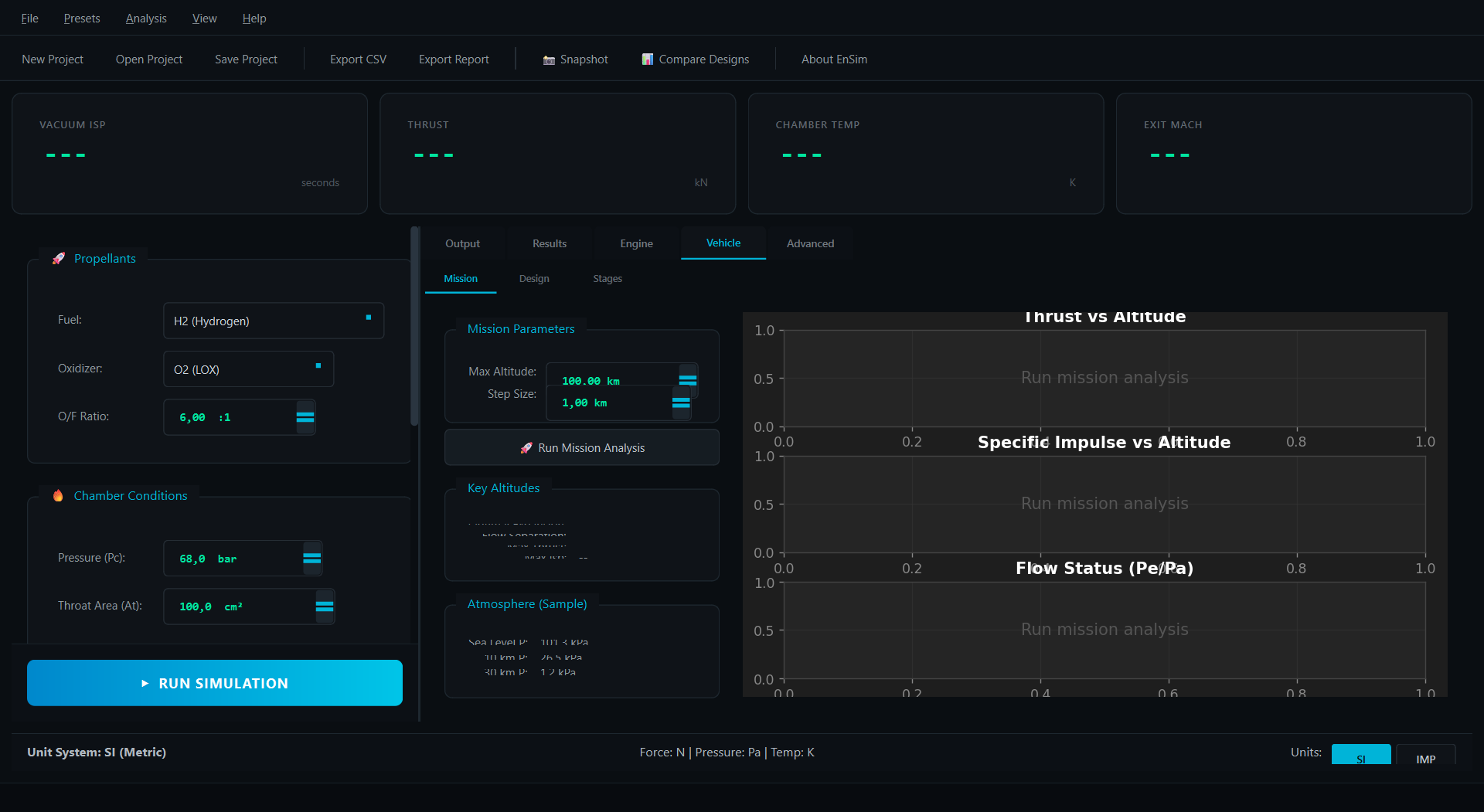Click the CHAMBER TEMP readout card
Screen dimensions: 1484x812
click(926, 154)
